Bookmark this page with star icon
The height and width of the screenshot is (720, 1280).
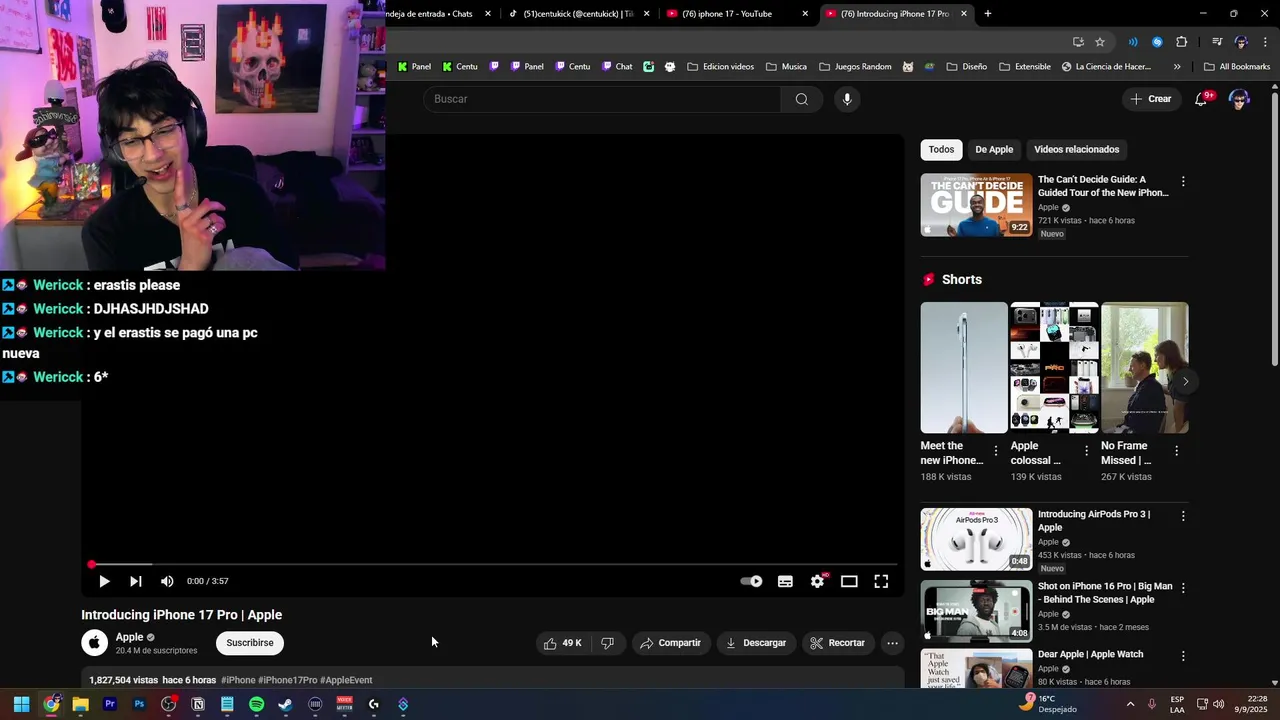tap(1100, 42)
